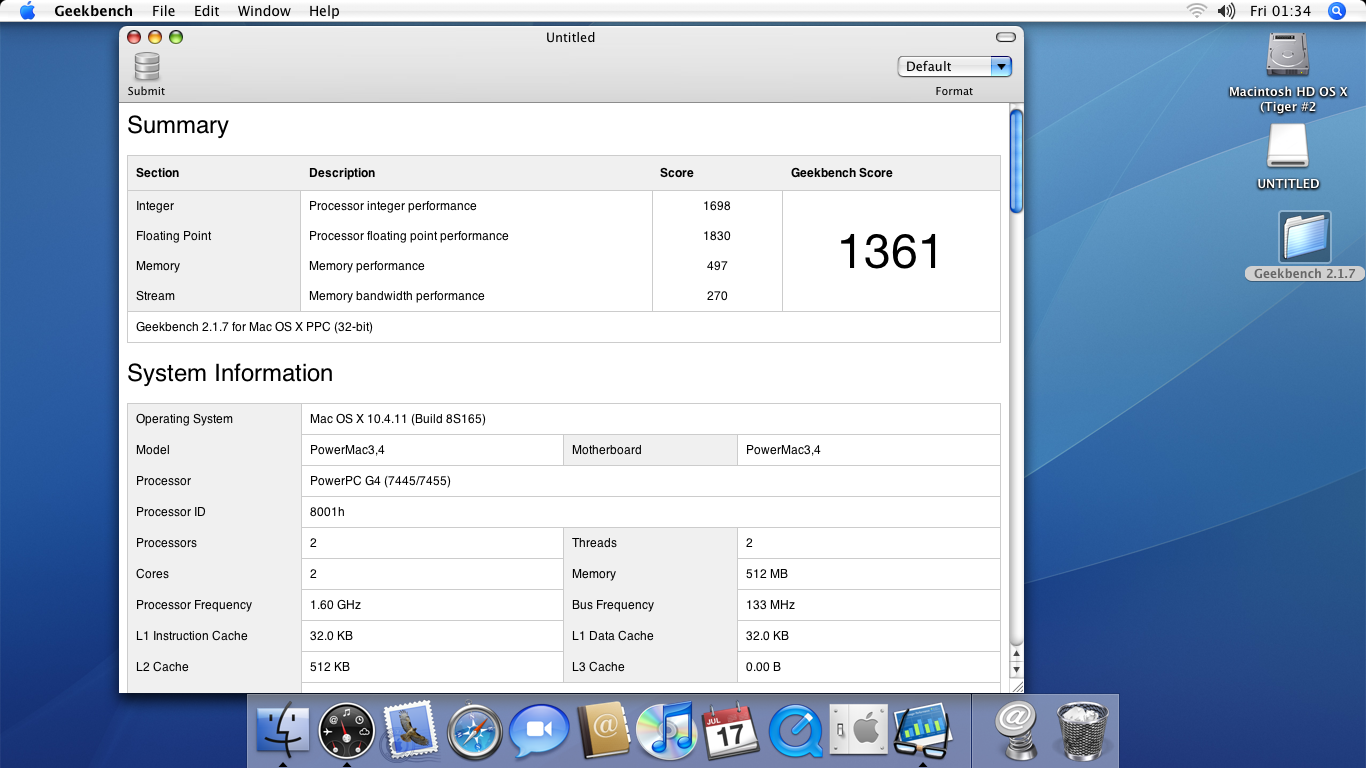This screenshot has width=1366, height=768.
Task: Click the volume speaker icon in menu bar
Action: click(1226, 11)
